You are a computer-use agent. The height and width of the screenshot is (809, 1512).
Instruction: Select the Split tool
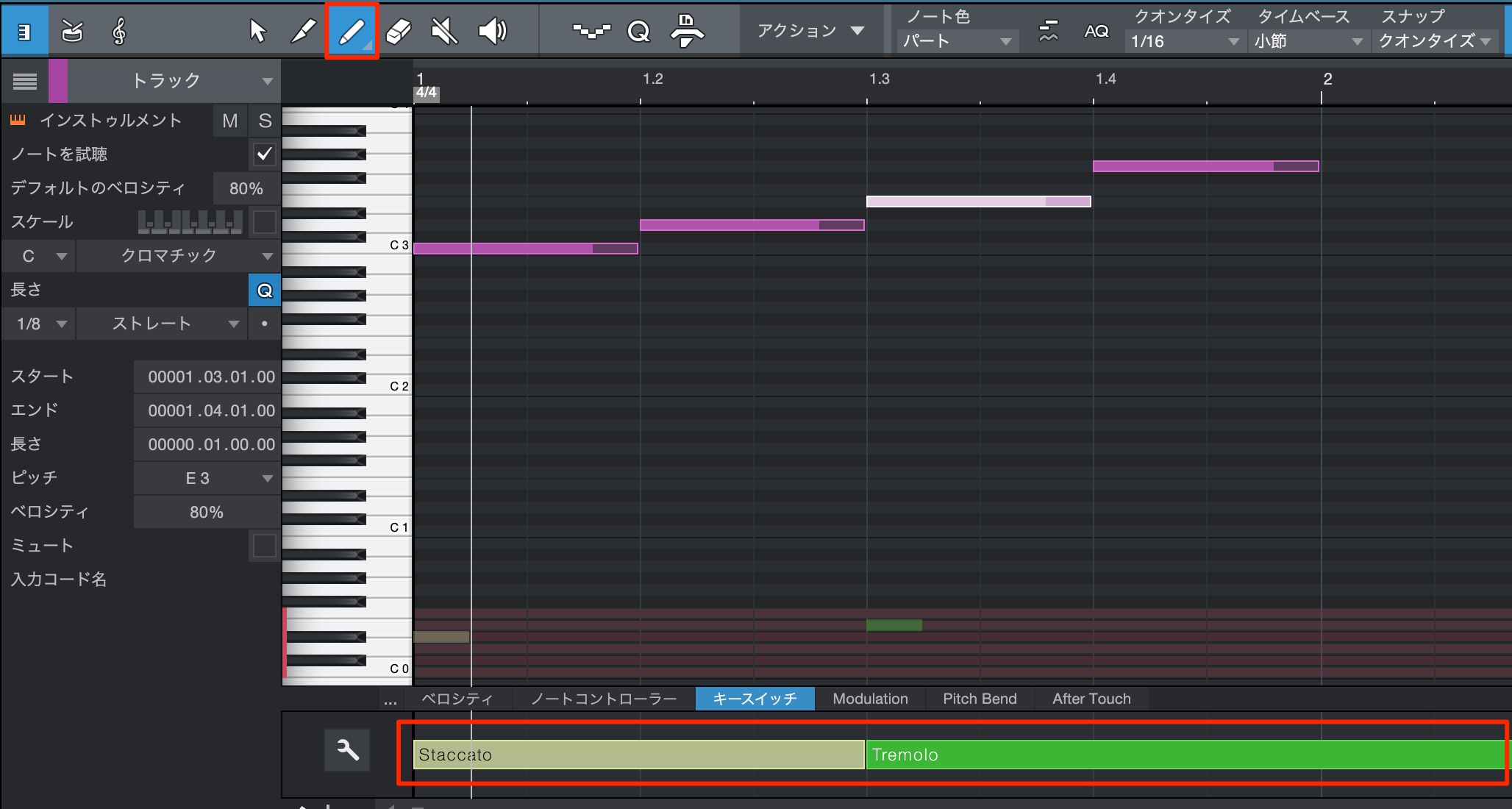[303, 31]
